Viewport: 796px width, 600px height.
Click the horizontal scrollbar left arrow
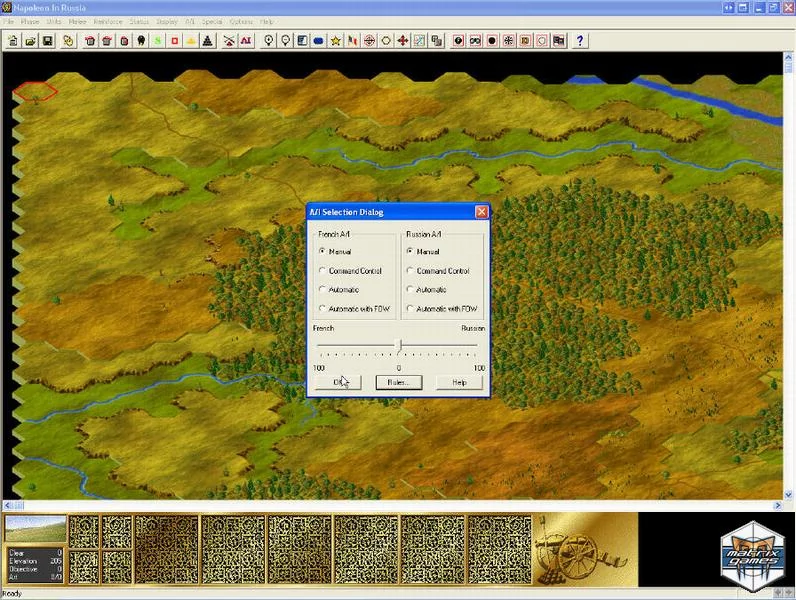coord(8,506)
